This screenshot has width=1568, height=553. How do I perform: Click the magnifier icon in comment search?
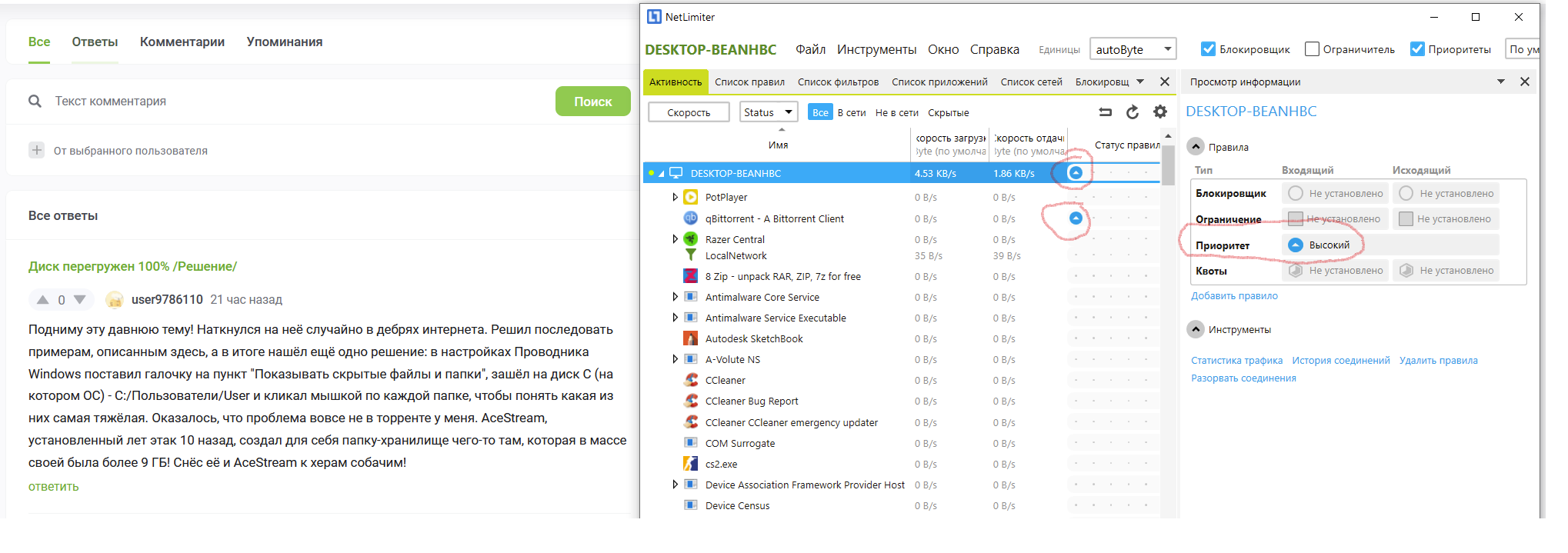[35, 102]
